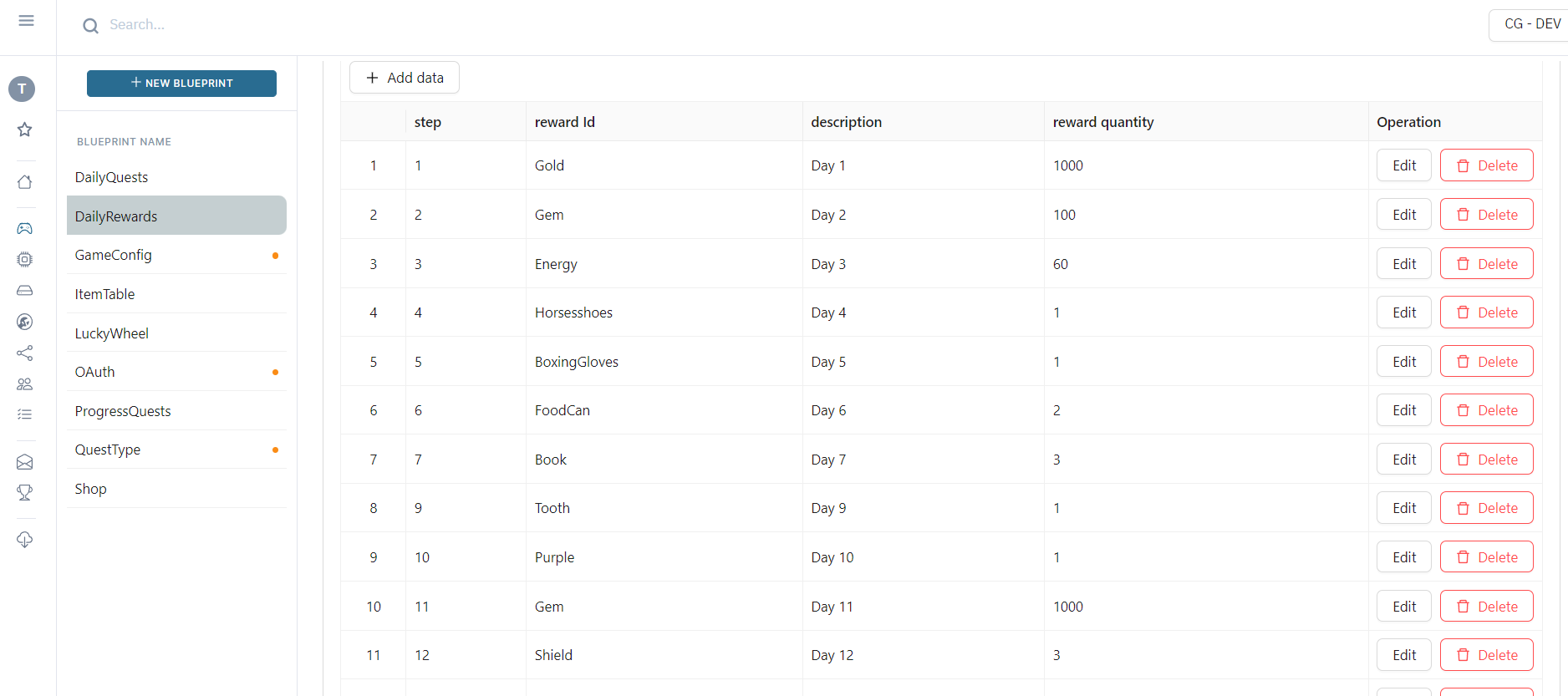
Task: Open the CG - DEV environment selector
Action: pyautogui.click(x=1528, y=24)
